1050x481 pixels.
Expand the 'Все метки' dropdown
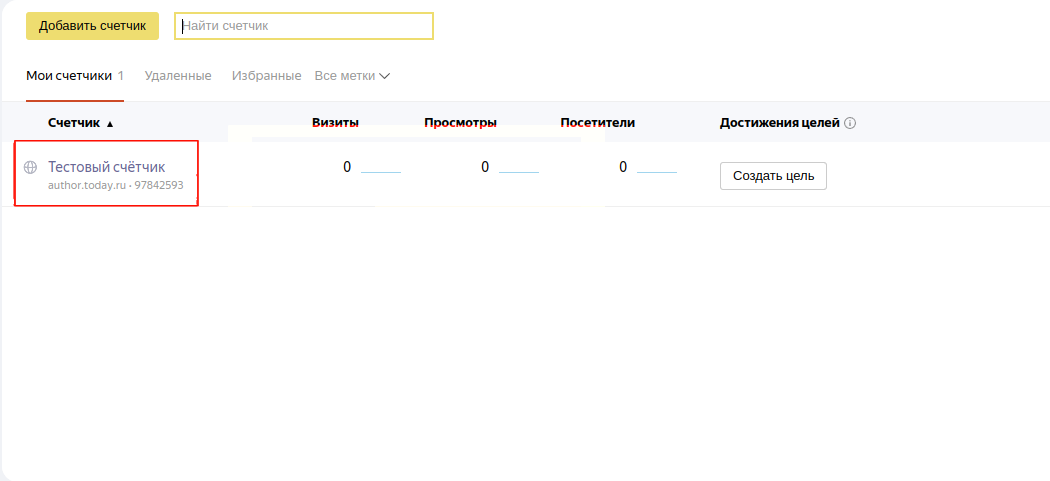(x=352, y=76)
